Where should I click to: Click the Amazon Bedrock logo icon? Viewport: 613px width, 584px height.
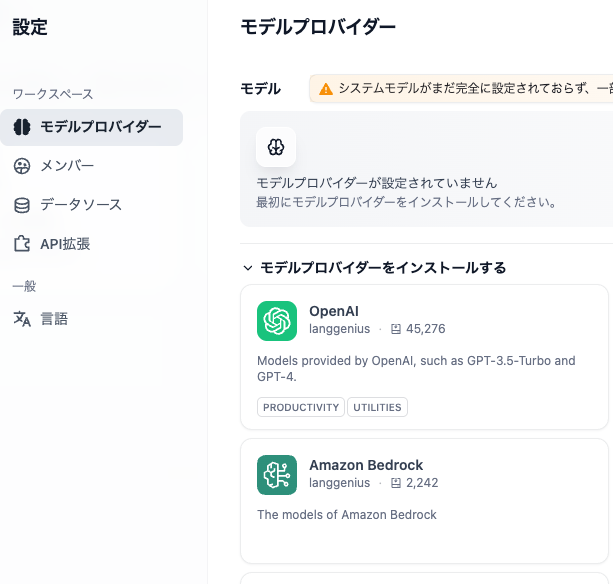coord(277,475)
